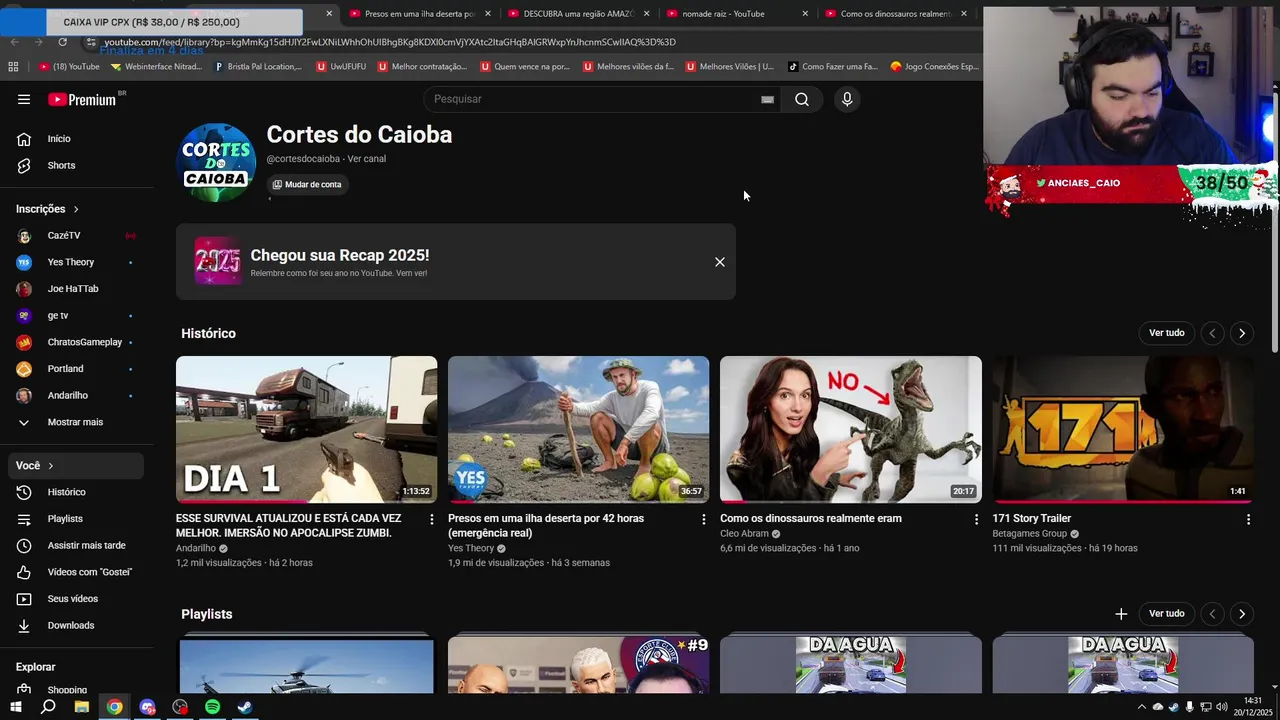This screenshot has width=1280, height=720.
Task: Open Assistir mais tarde in sidebar
Action: pos(87,545)
